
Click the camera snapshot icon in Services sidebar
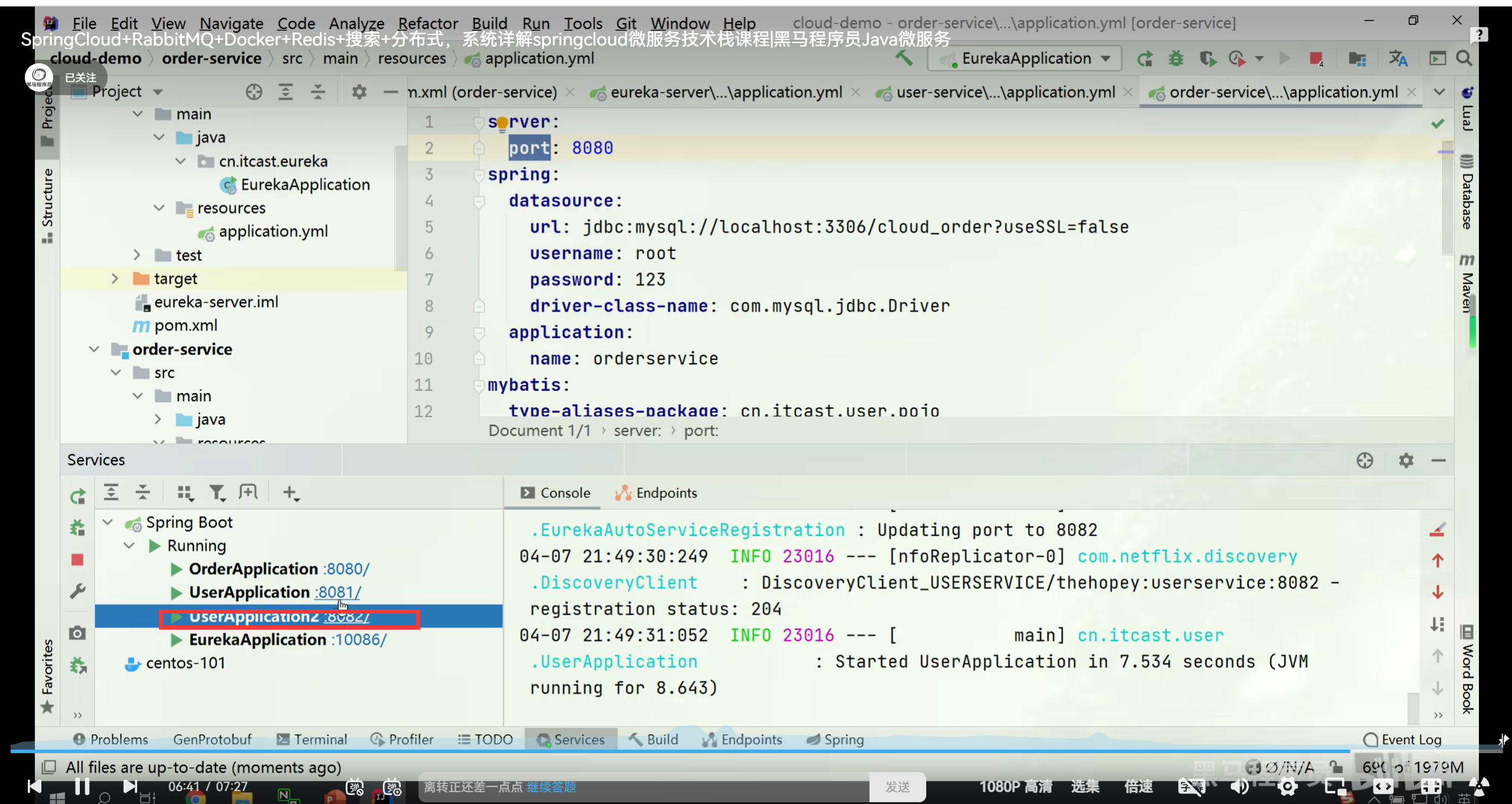[x=77, y=633]
